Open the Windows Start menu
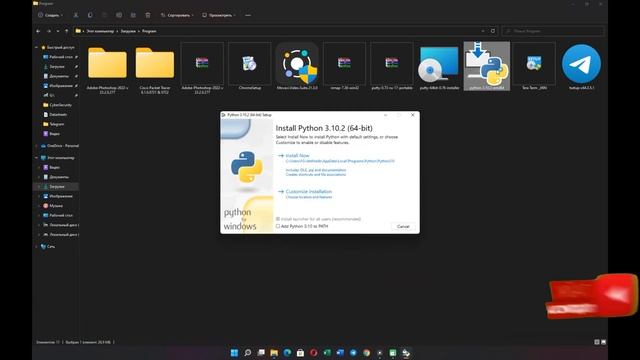The image size is (640, 360). coord(234,353)
